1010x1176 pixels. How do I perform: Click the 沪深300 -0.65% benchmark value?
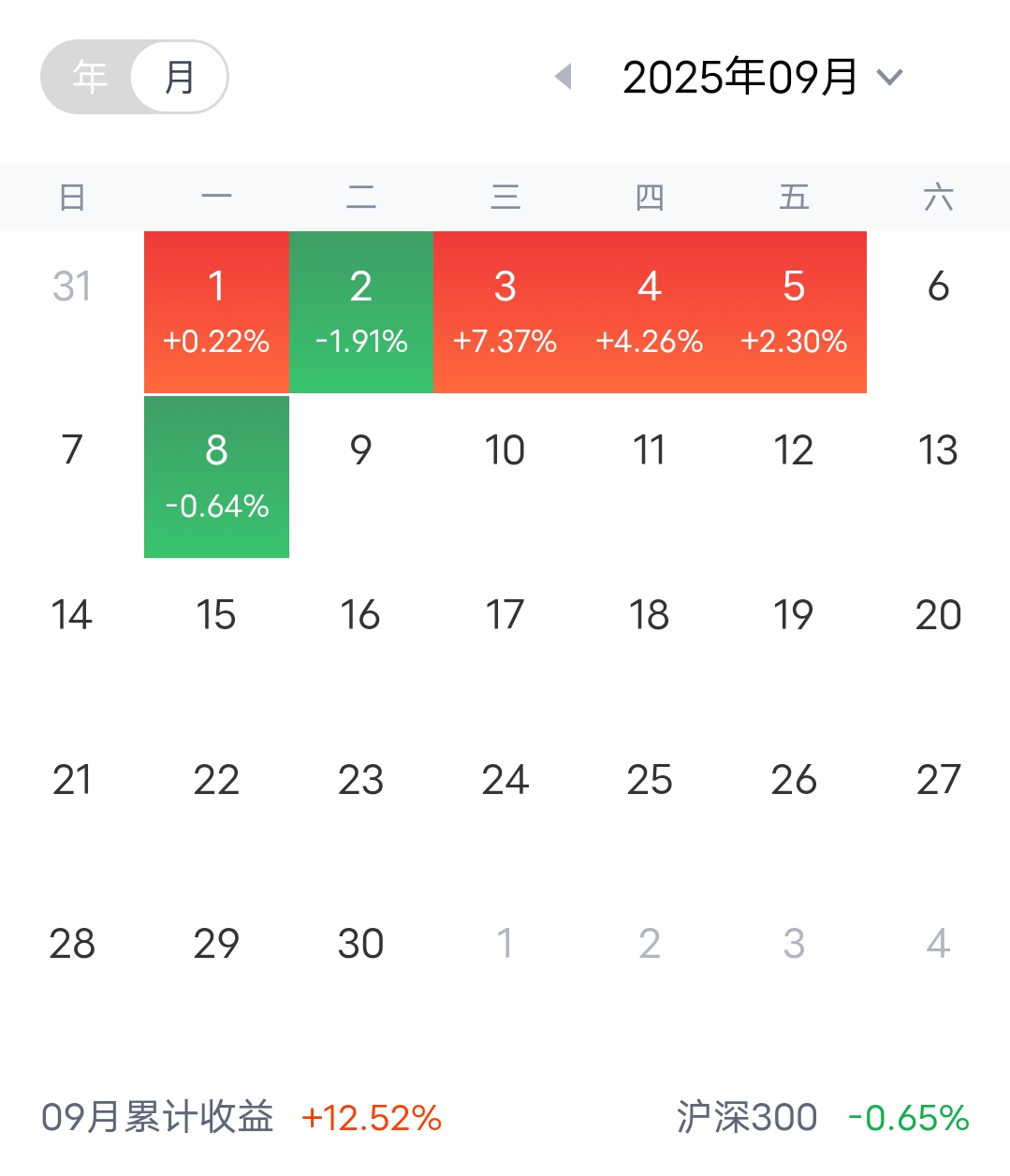(908, 1118)
